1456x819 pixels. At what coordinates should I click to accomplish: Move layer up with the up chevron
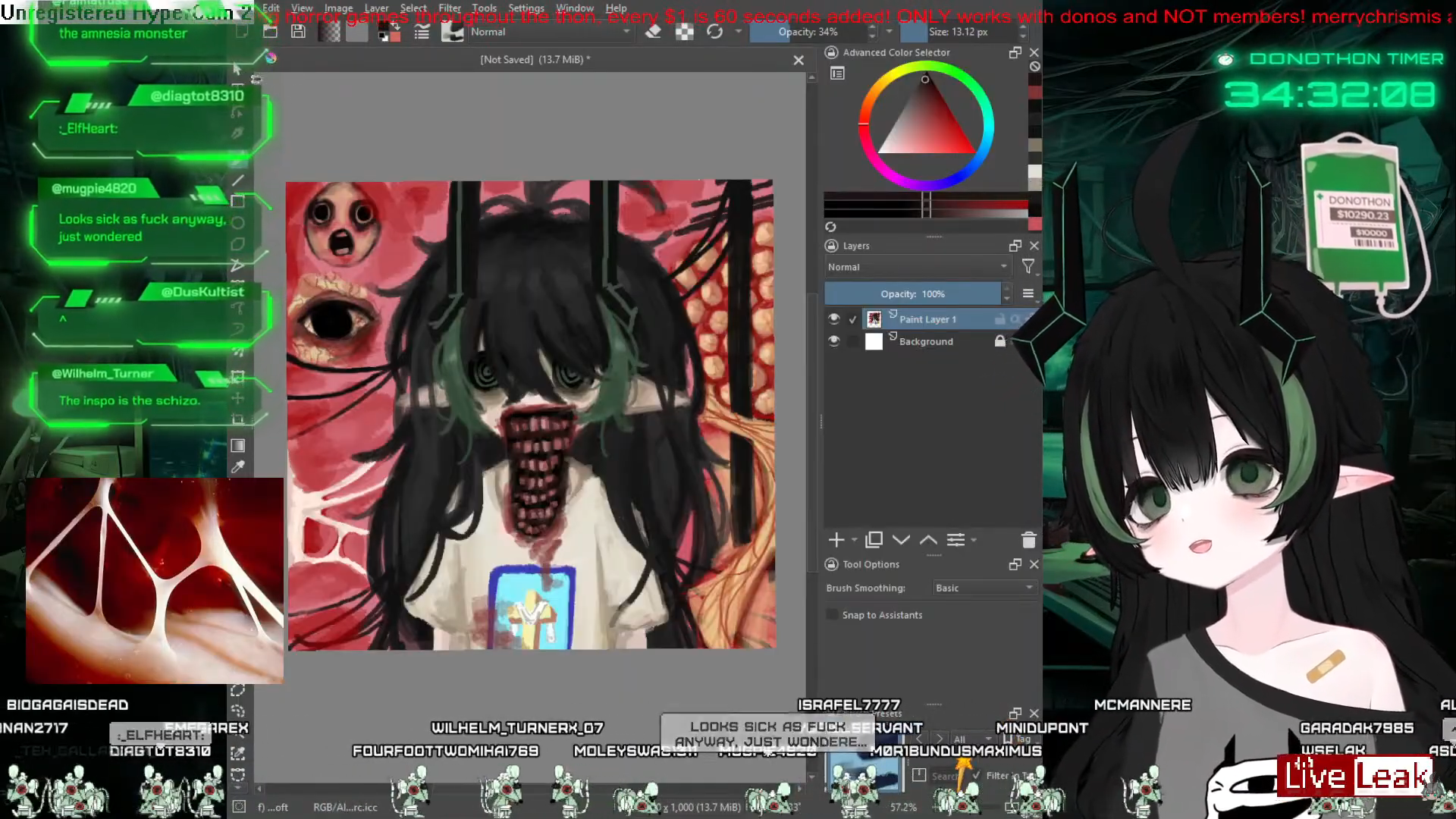click(x=928, y=540)
